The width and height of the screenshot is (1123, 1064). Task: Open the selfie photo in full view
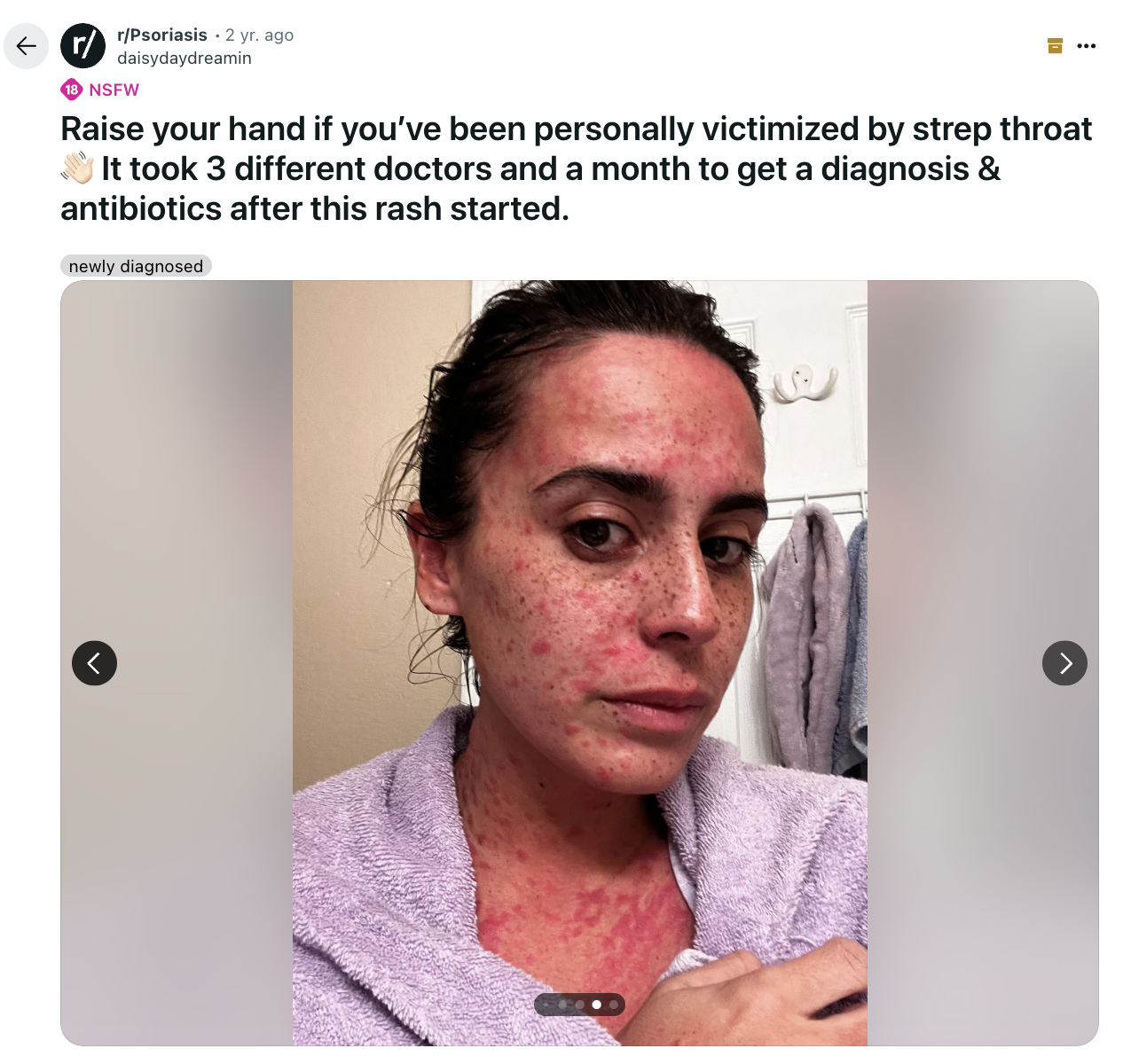pos(580,663)
